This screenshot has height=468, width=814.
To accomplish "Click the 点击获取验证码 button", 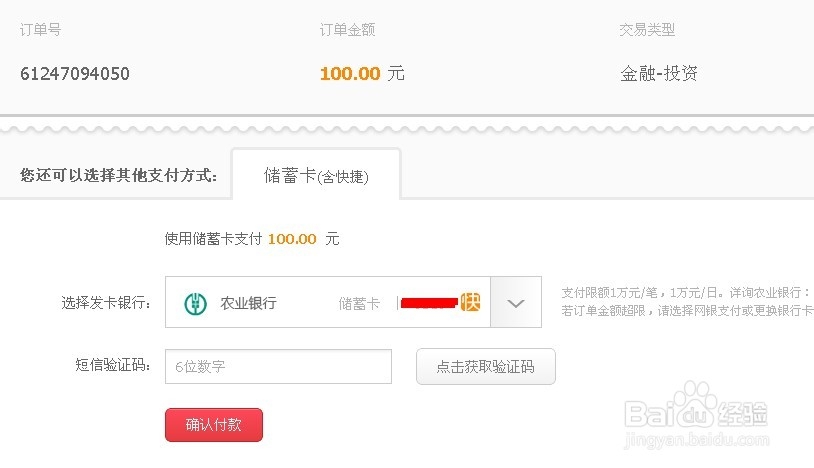I will 486,366.
